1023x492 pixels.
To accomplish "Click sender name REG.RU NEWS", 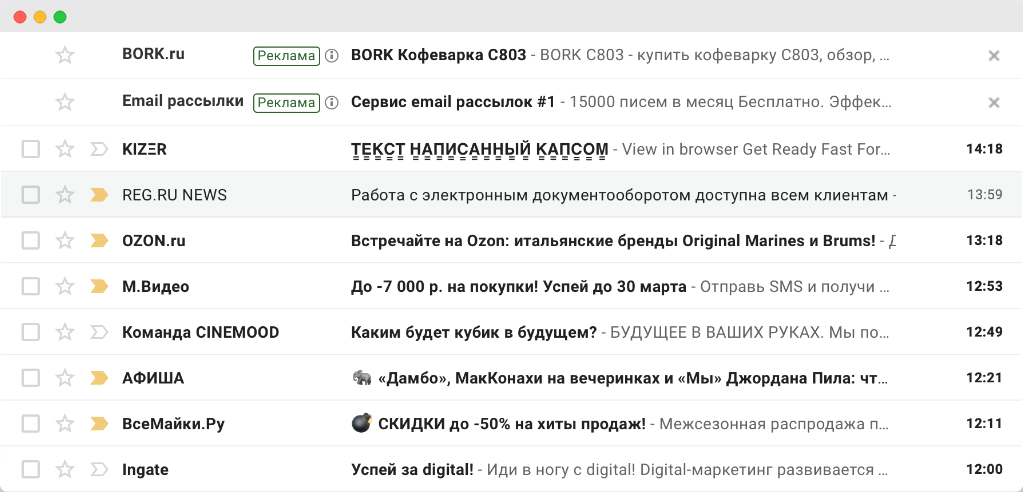I will 174,194.
